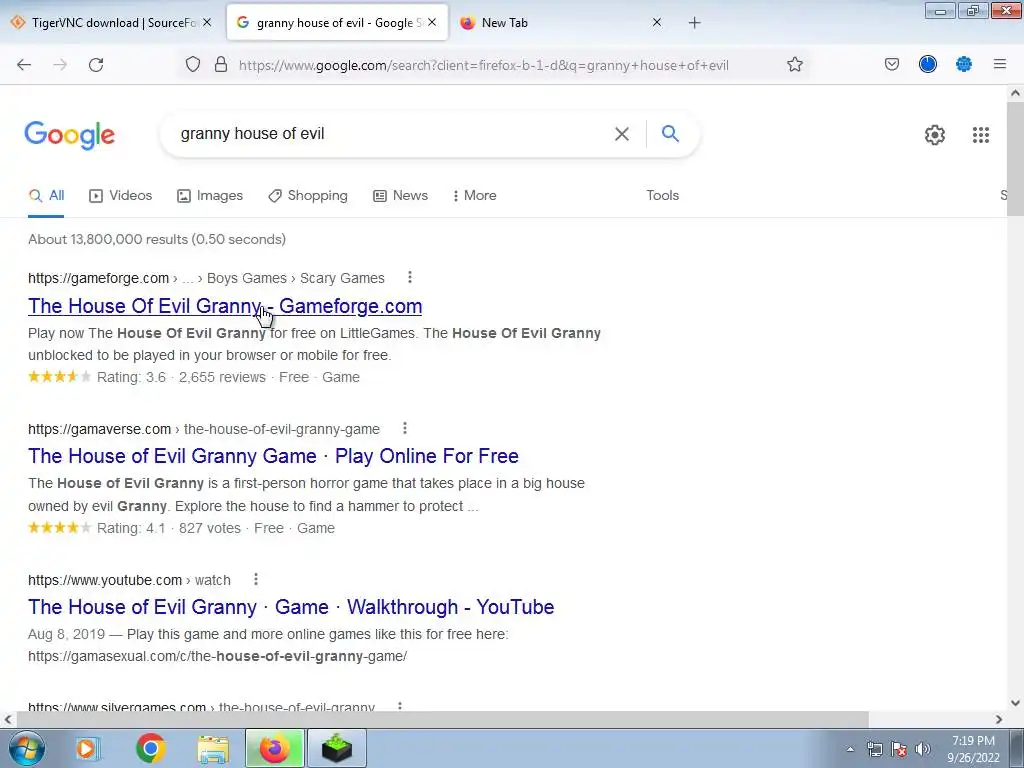
Task: Open Chrome from the taskbar
Action: [150, 748]
